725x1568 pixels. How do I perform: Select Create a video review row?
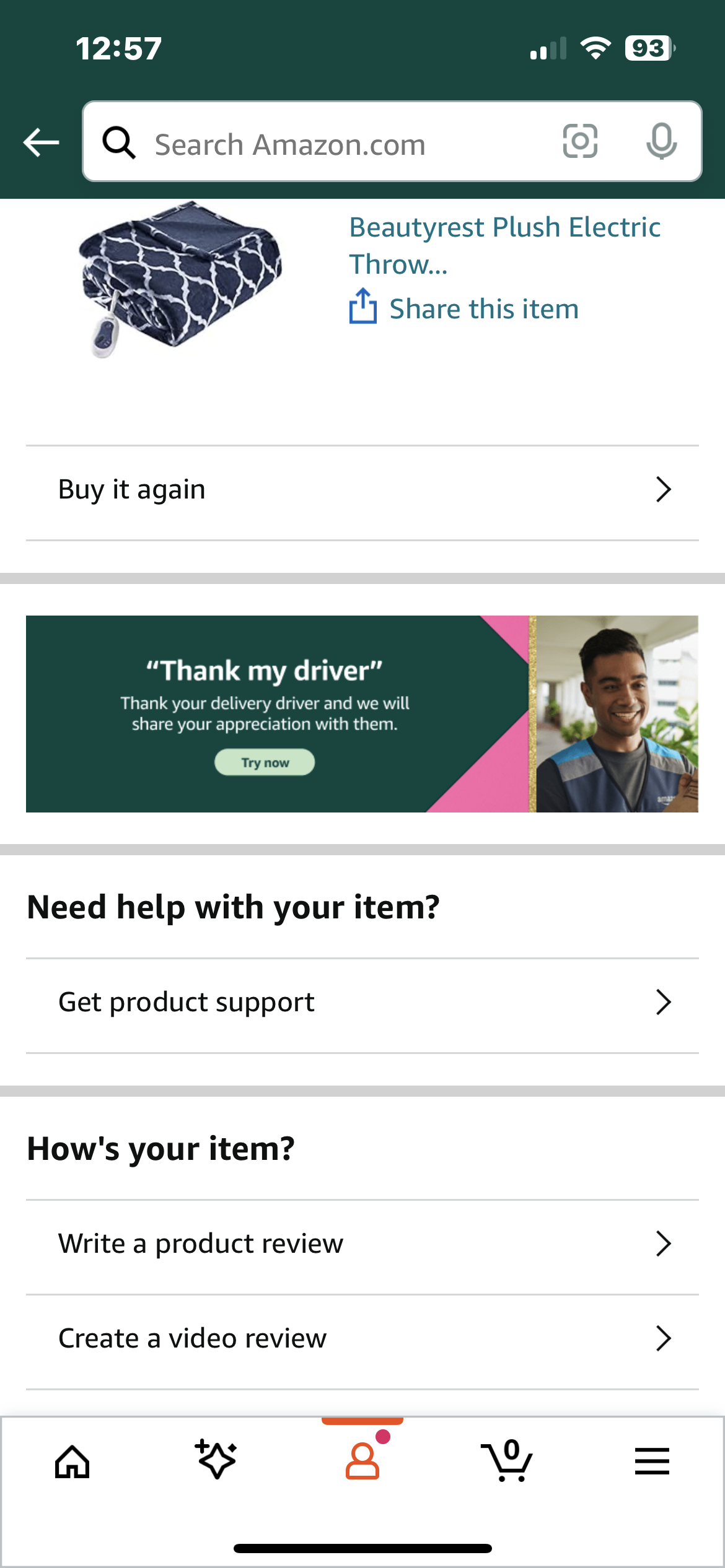click(x=362, y=1339)
